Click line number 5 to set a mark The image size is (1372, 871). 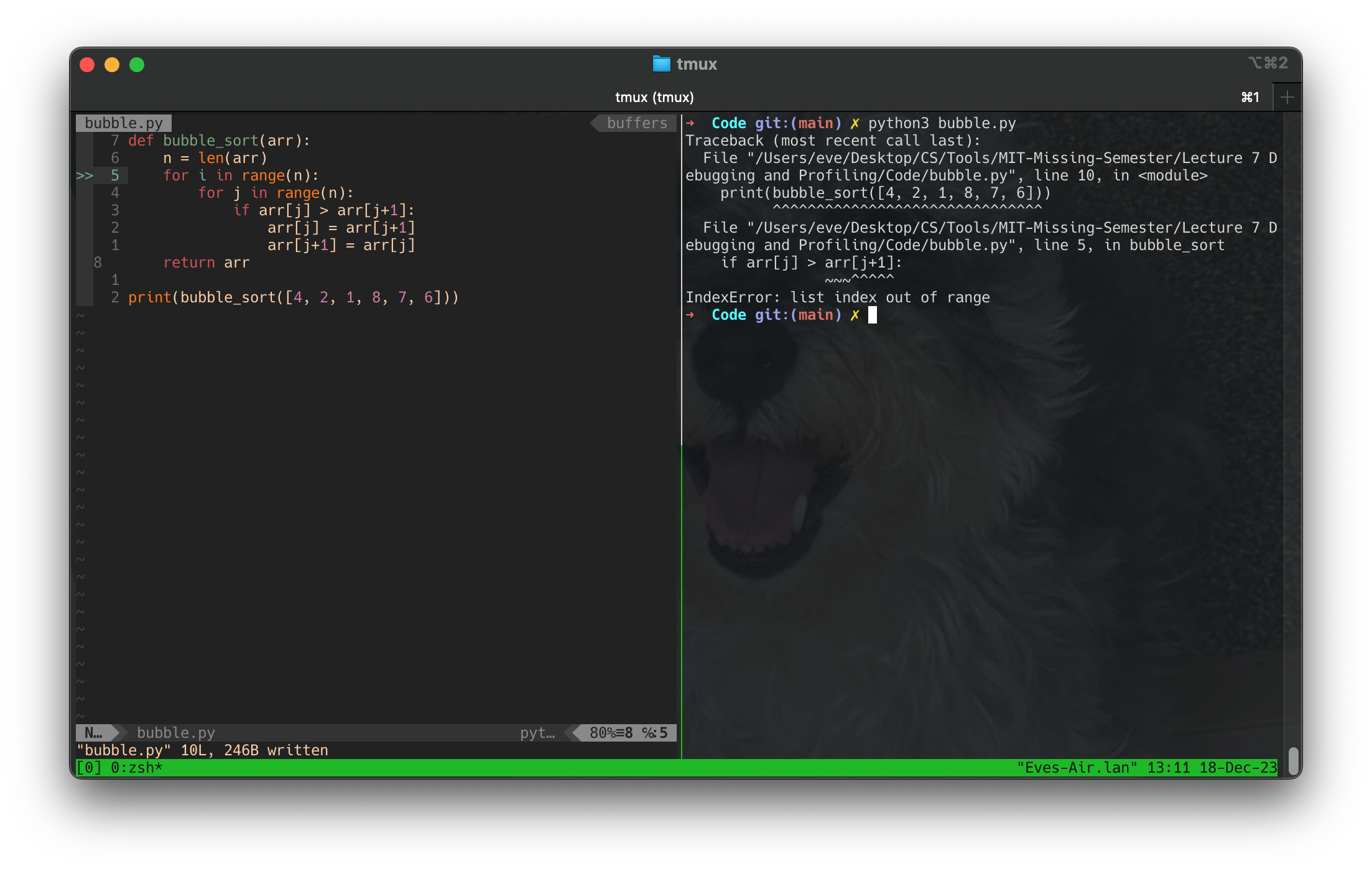[114, 176]
